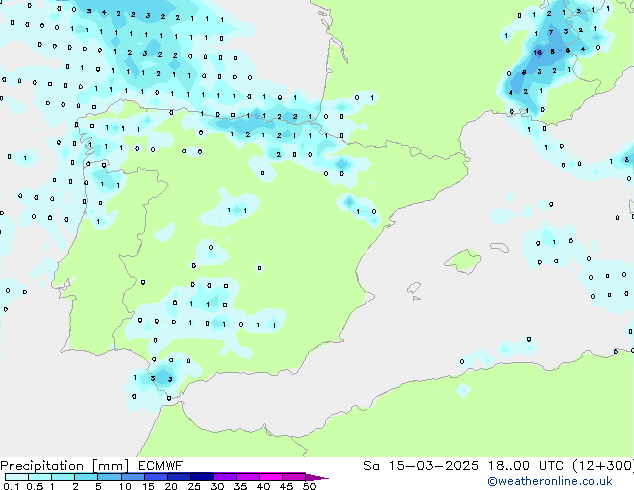Click the 2–5 mm legend swatch
The height and width of the screenshot is (490, 634).
point(86,477)
